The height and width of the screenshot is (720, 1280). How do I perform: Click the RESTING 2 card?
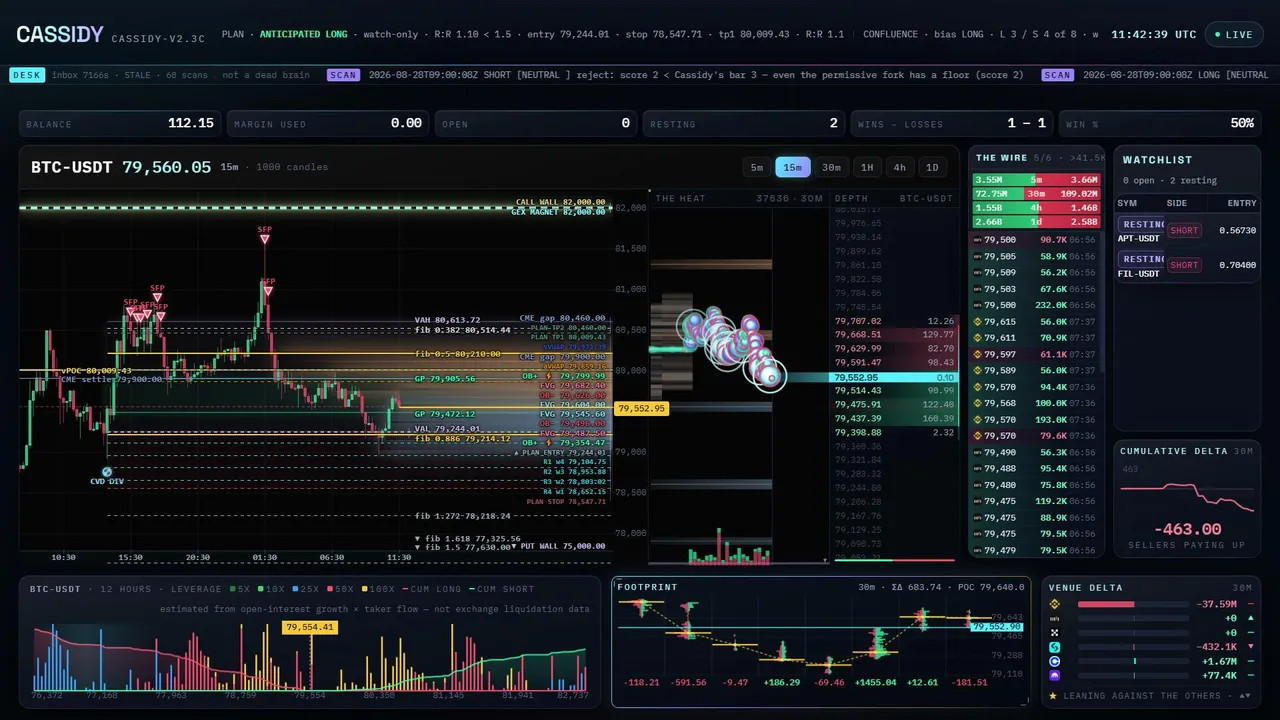coord(744,124)
